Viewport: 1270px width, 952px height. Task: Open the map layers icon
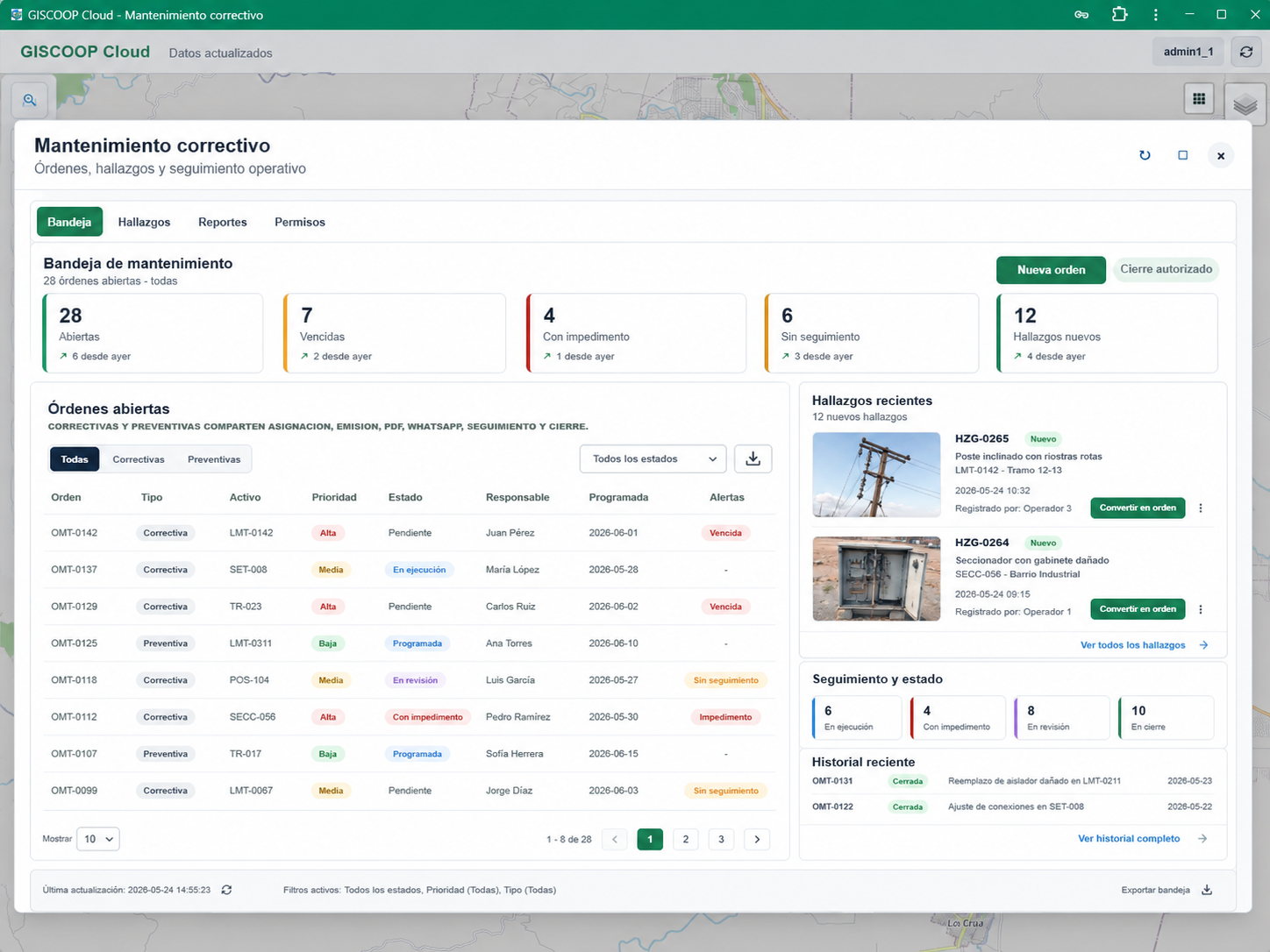pos(1245,105)
